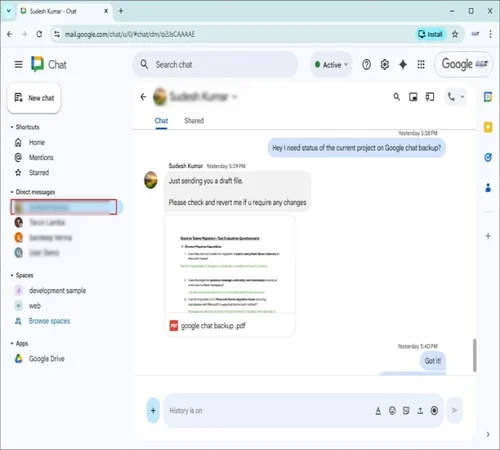Image resolution: width=500 pixels, height=450 pixels.
Task: Expand the side panel chevron
Action: click(x=488, y=434)
